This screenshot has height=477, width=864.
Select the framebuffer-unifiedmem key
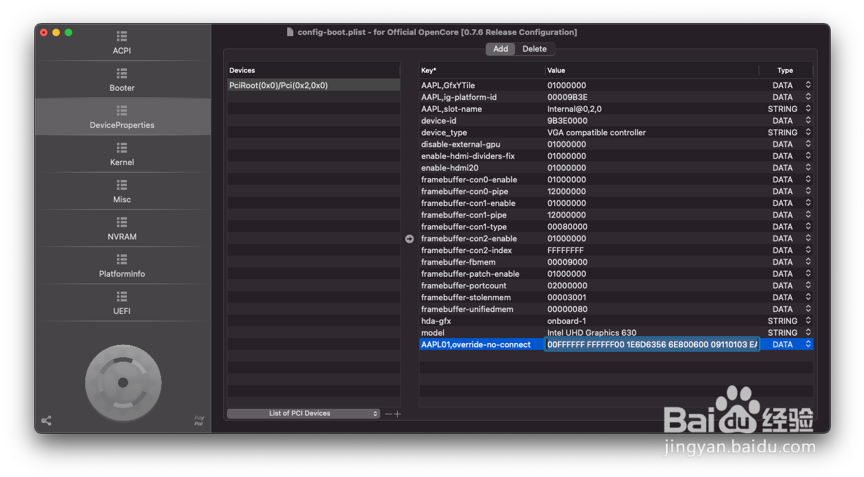467,309
